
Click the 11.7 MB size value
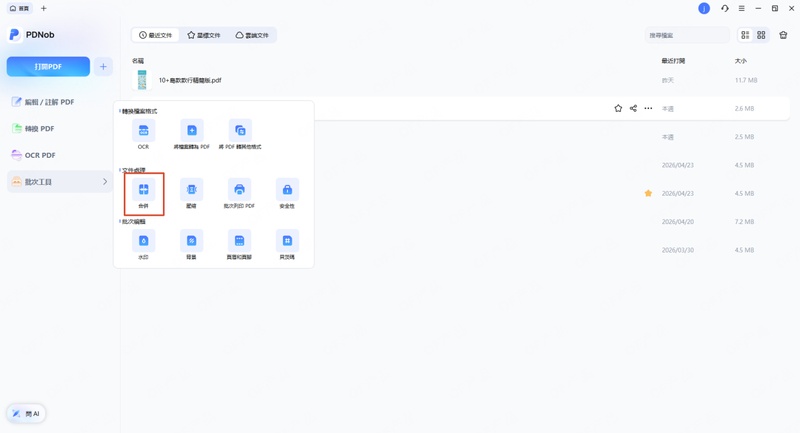pos(746,80)
